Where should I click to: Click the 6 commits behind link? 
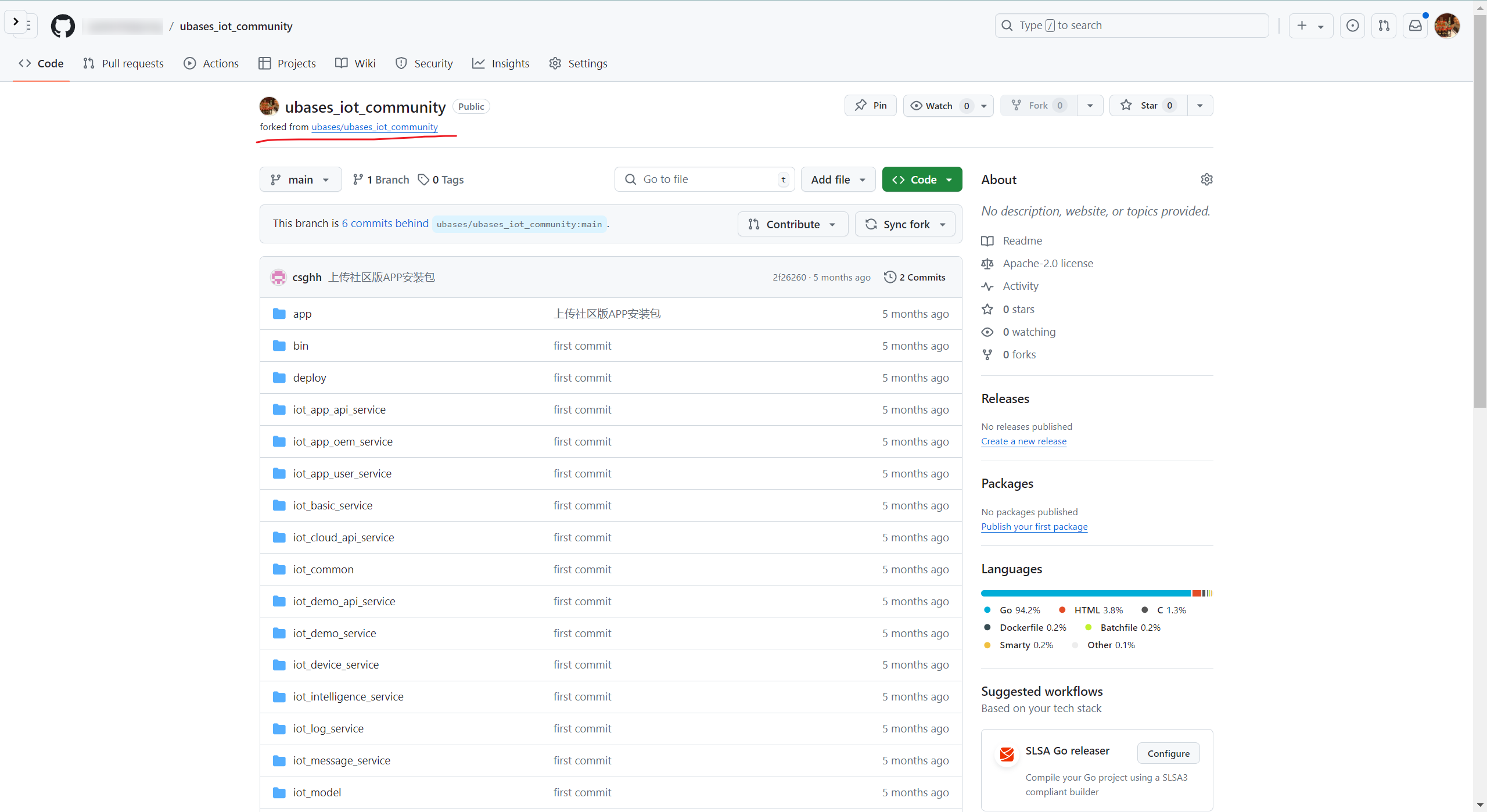click(x=385, y=224)
